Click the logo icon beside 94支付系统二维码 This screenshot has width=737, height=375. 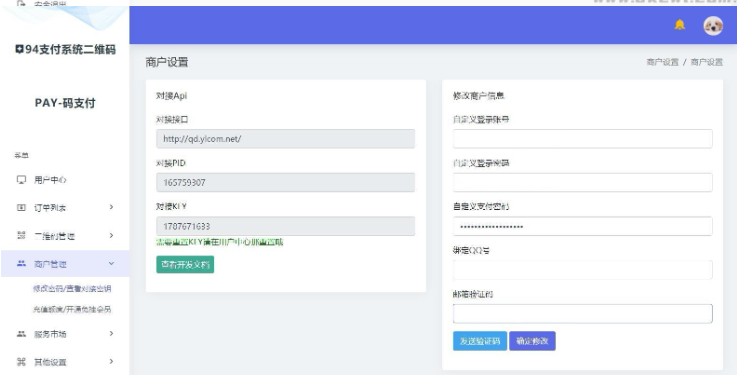point(19,49)
